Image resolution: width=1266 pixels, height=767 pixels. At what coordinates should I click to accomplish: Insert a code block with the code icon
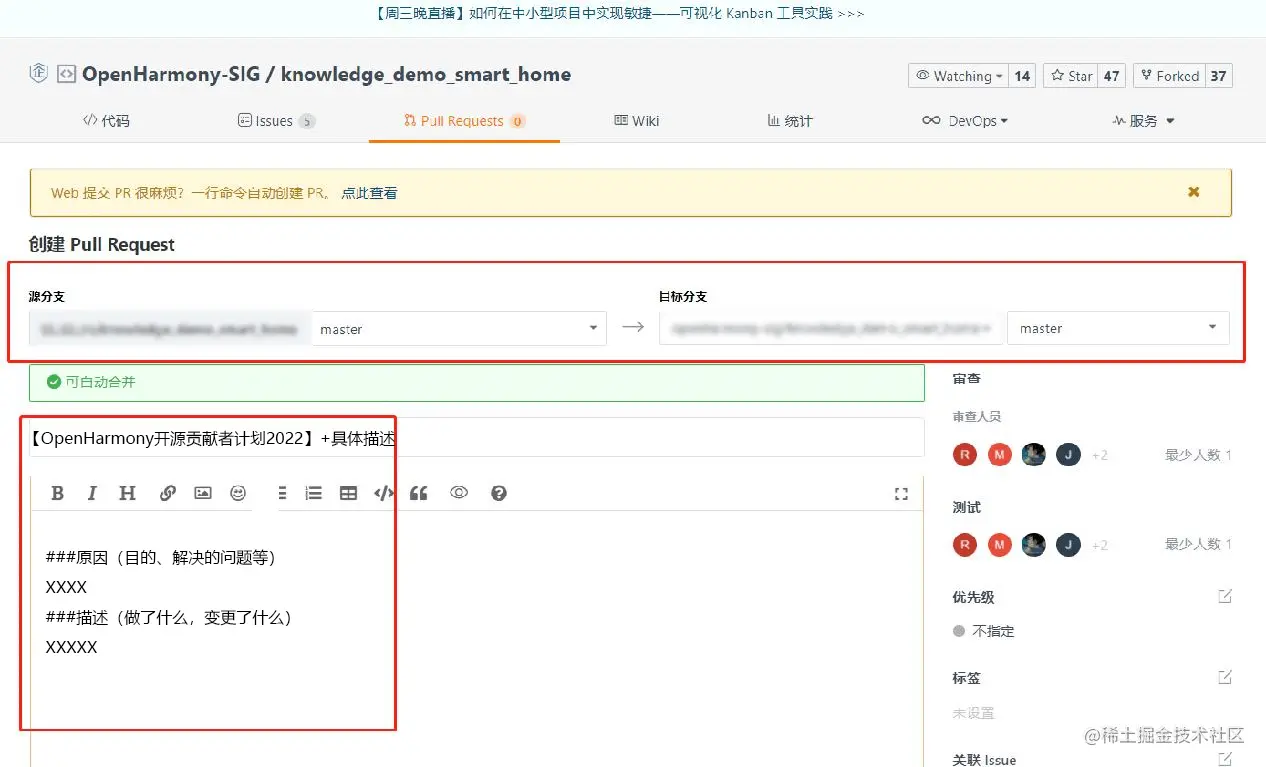coord(384,493)
